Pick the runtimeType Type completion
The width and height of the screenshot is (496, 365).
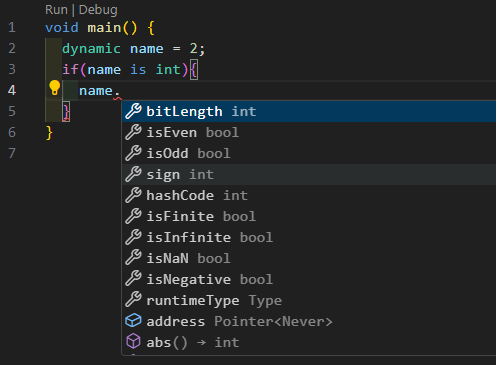tap(309, 300)
